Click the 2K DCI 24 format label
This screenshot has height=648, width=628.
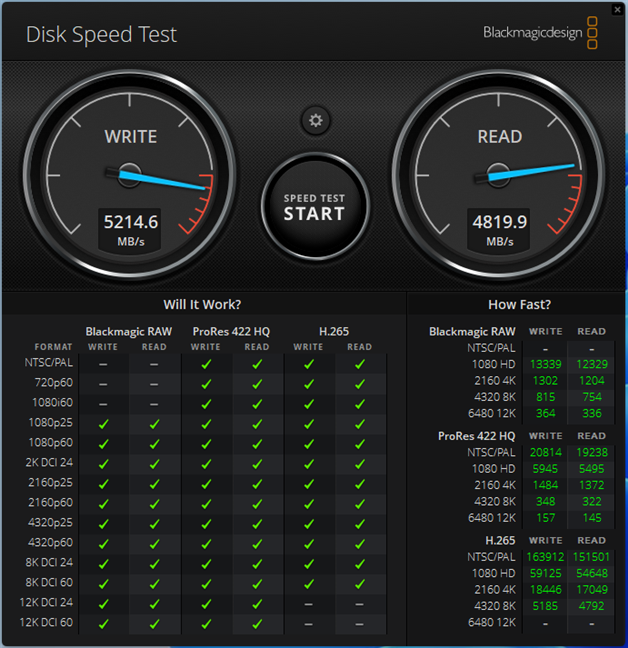[x=49, y=462]
